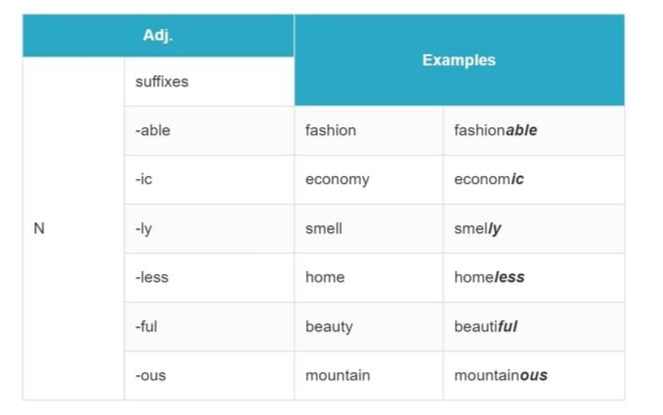
Task: Select the suffixes label cell
Action: pyautogui.click(x=209, y=82)
